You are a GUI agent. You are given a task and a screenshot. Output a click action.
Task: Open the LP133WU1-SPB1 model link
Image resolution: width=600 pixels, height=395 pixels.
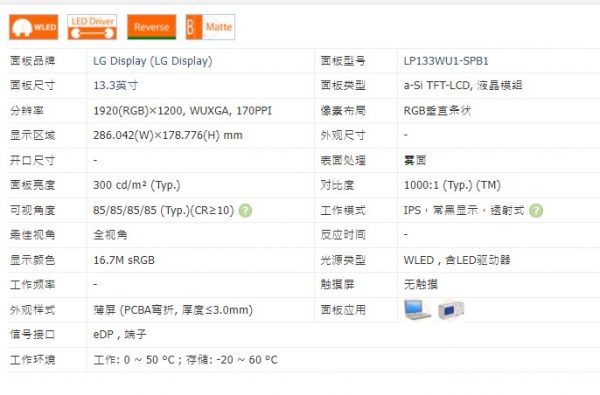[446, 61]
